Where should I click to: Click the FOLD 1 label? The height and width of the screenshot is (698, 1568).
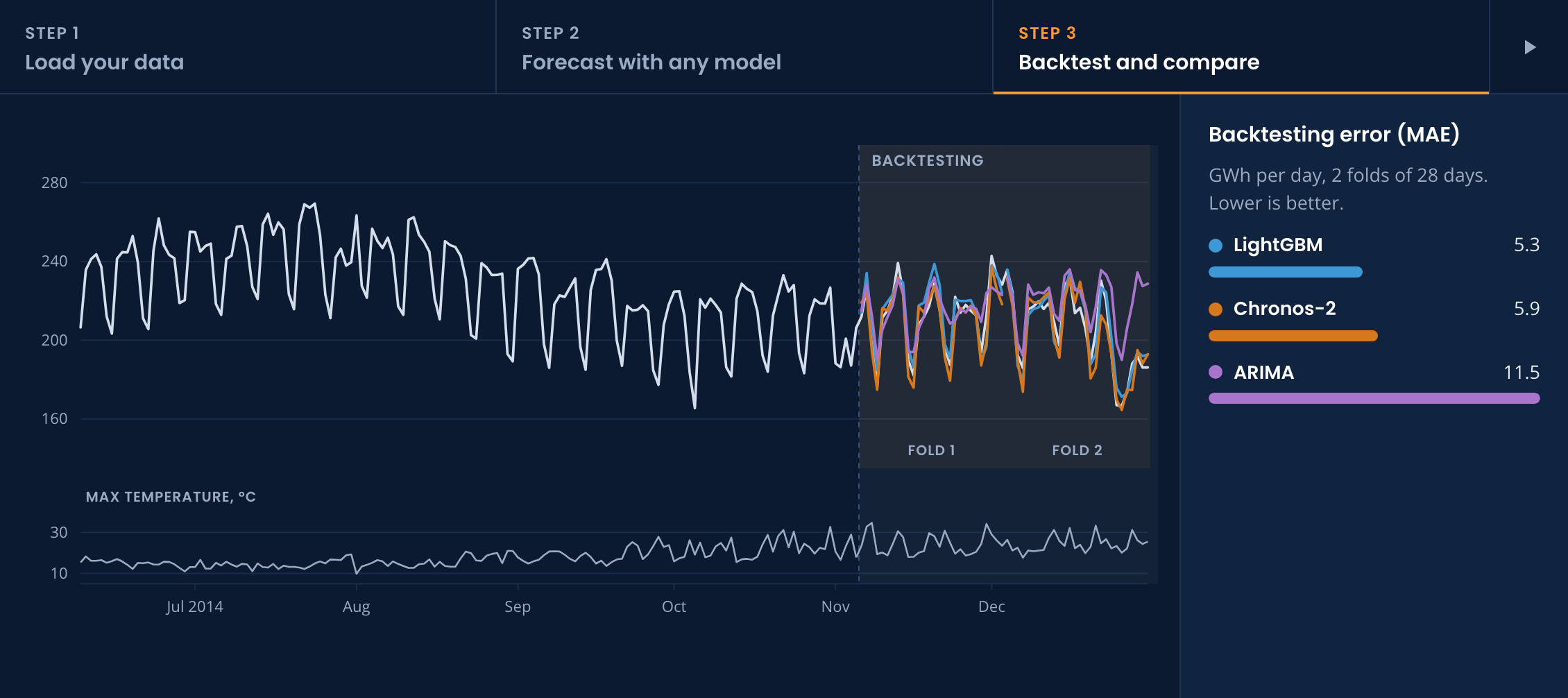click(932, 450)
